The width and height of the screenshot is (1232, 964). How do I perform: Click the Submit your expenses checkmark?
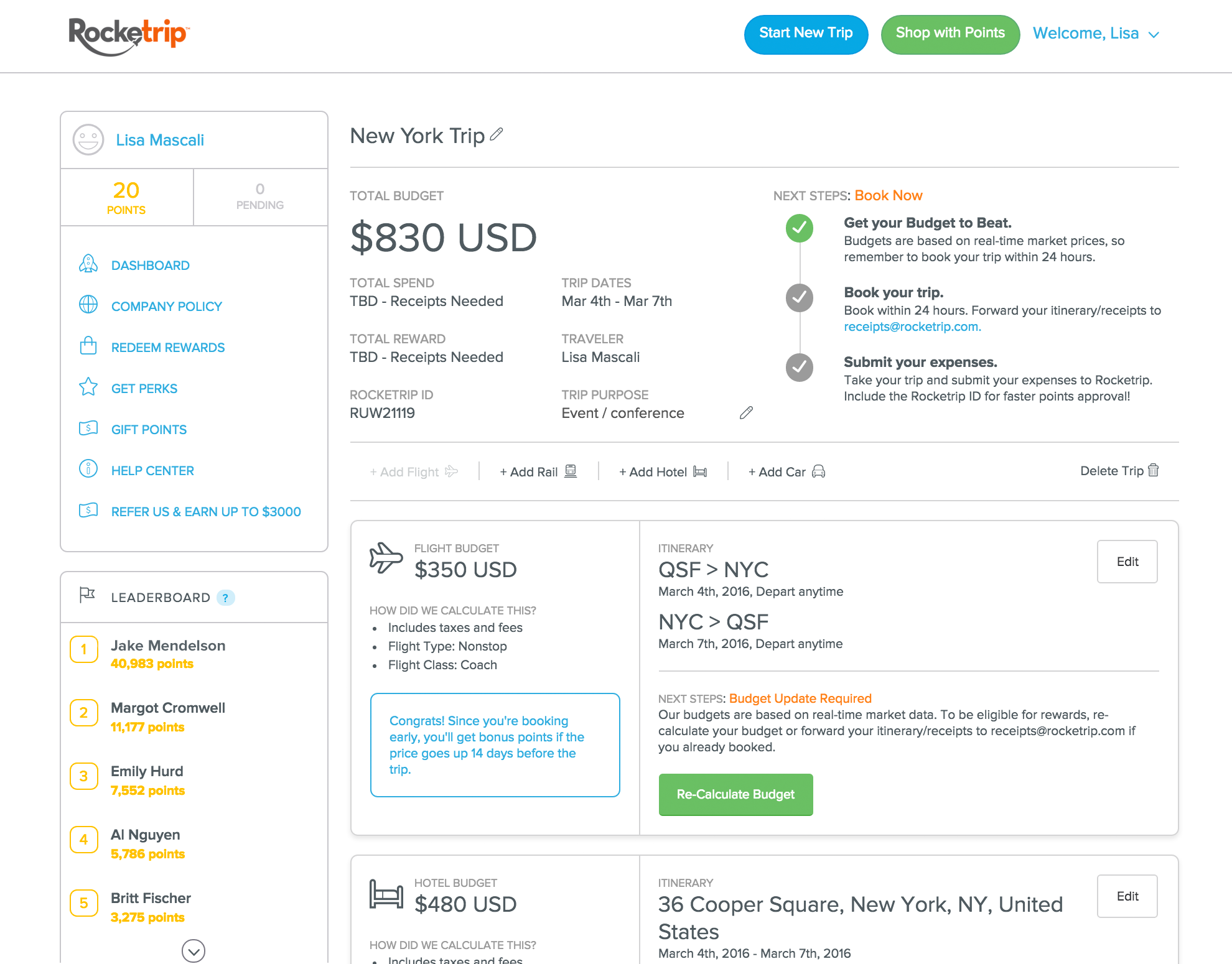pos(800,368)
